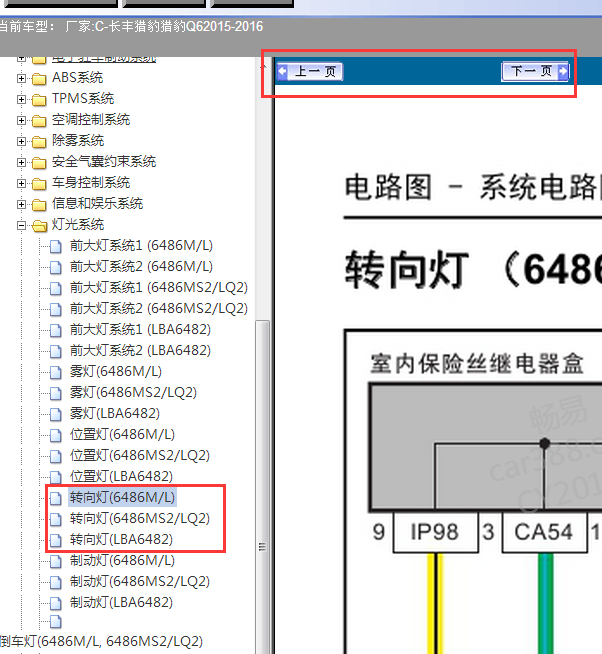Click page icon beside 雾灯(6486MS2/LQ2)
The image size is (602, 654).
(x=55, y=393)
